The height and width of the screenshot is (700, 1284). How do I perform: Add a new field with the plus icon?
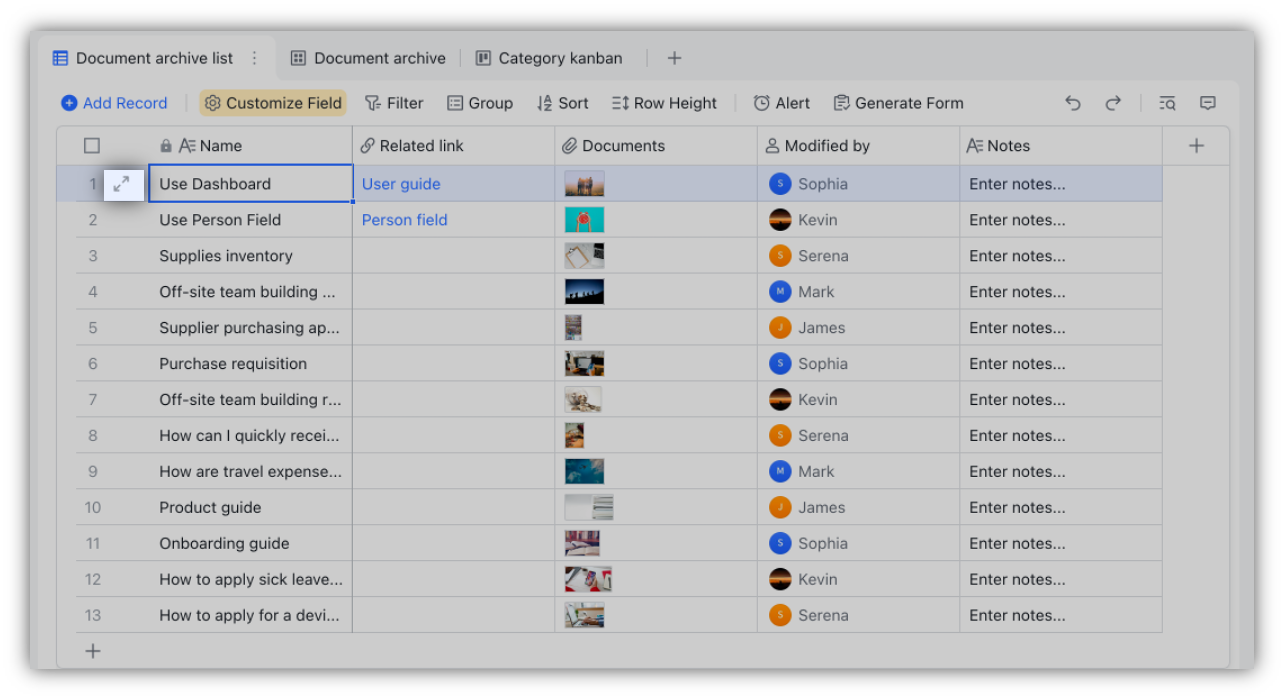pos(1196,145)
